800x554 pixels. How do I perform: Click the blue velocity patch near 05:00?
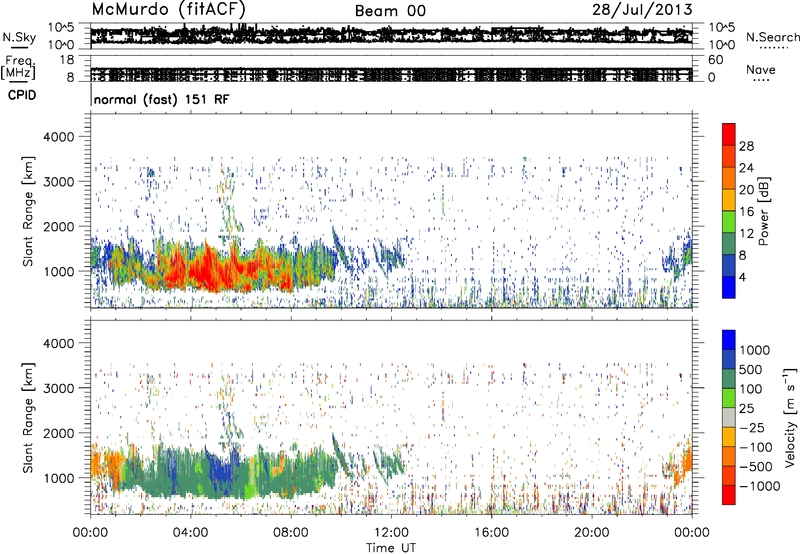(x=221, y=469)
